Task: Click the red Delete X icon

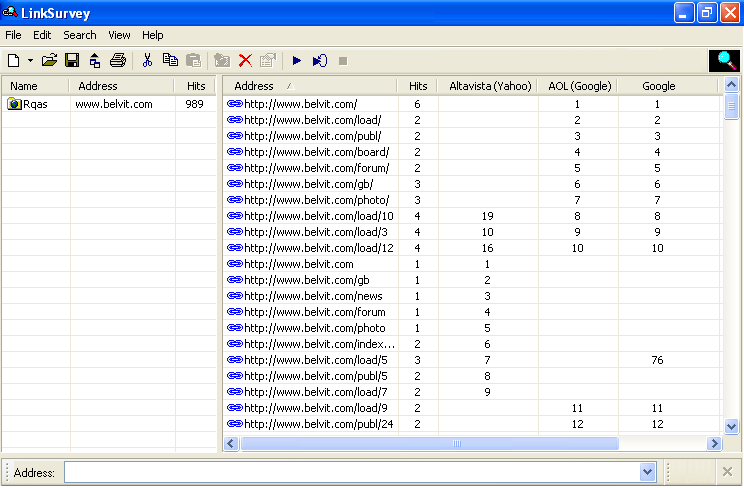Action: (x=245, y=60)
